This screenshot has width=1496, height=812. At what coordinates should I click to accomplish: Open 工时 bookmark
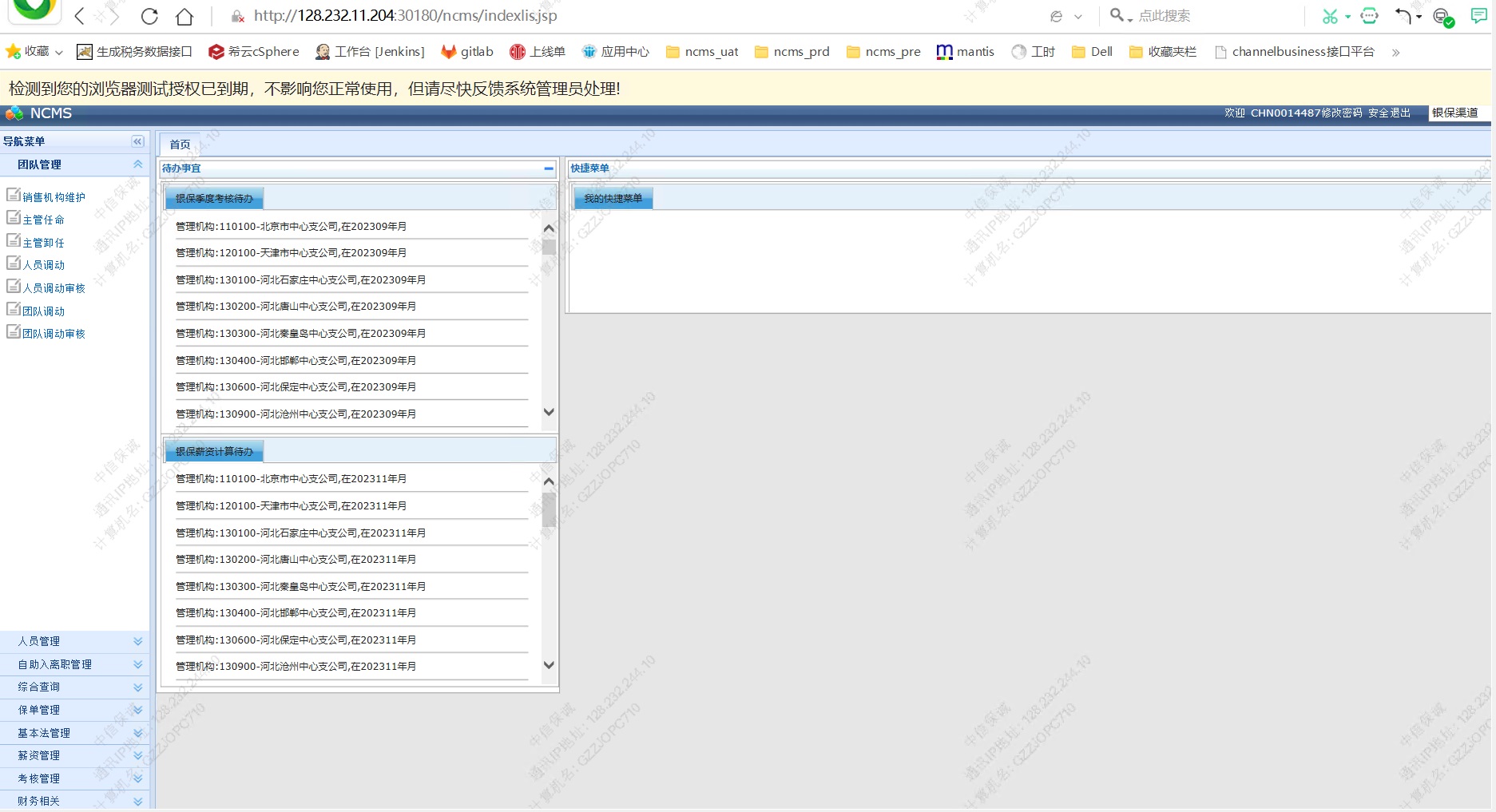1034,52
